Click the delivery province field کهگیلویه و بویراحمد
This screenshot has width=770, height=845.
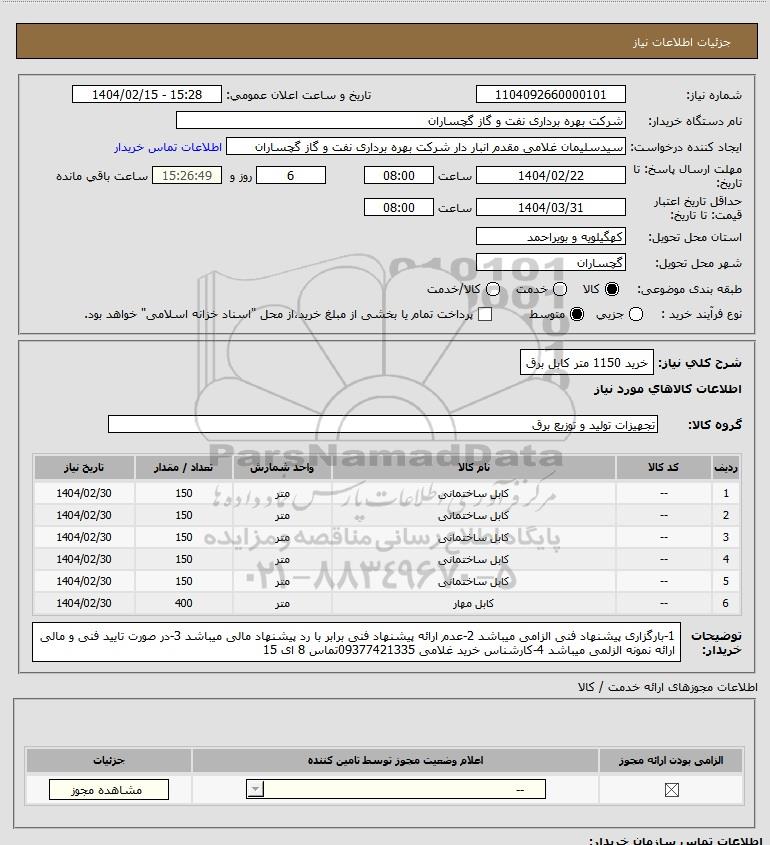(551, 237)
